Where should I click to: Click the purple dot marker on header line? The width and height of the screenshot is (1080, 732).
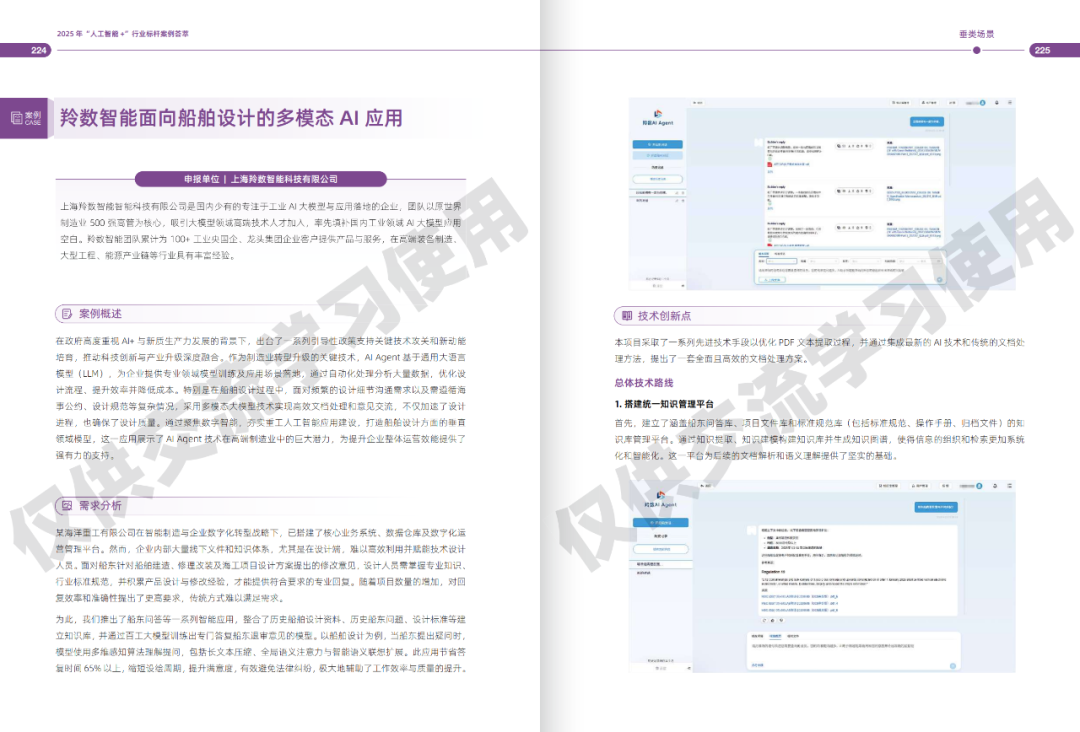click(x=977, y=50)
